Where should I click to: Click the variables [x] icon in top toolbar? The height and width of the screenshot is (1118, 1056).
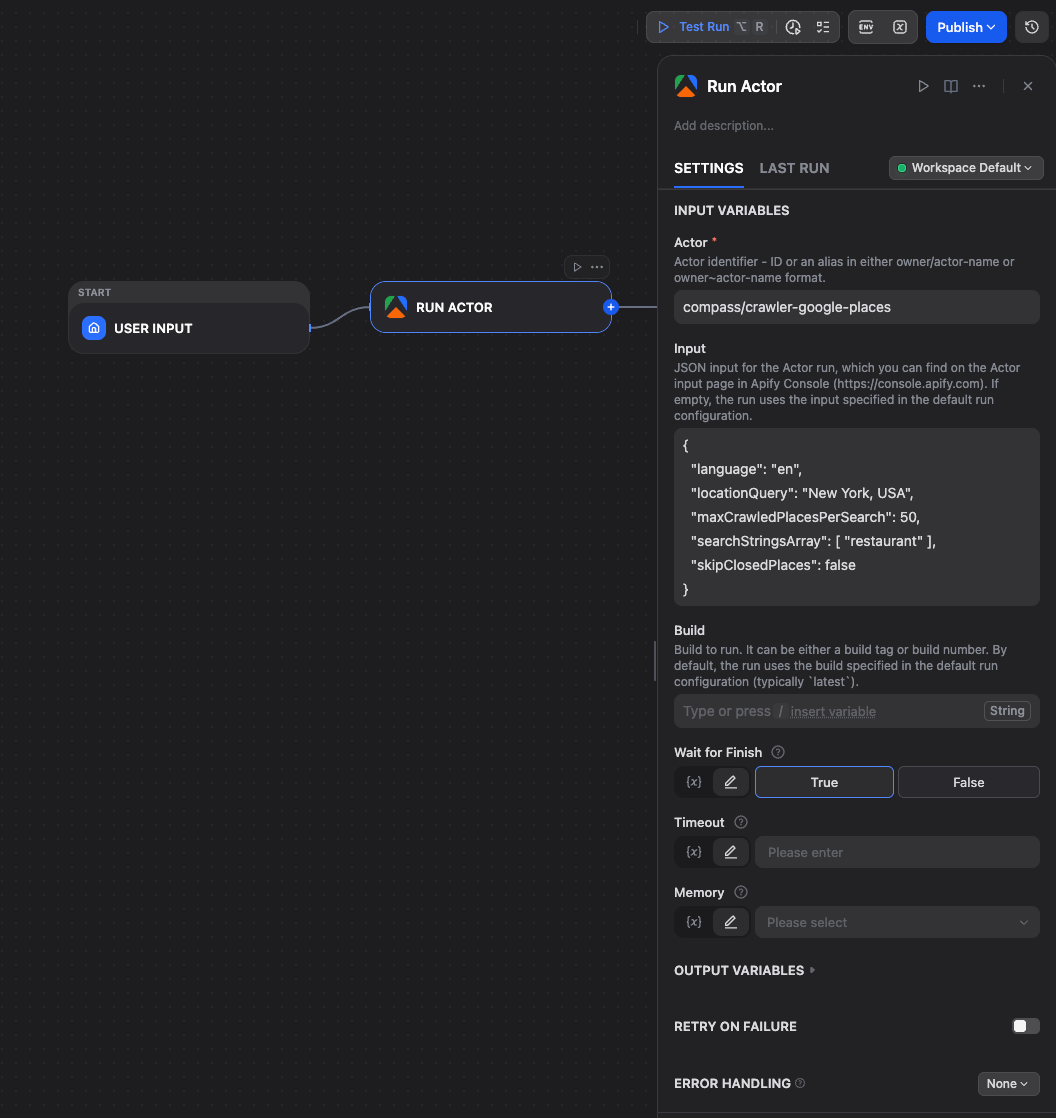(x=898, y=27)
